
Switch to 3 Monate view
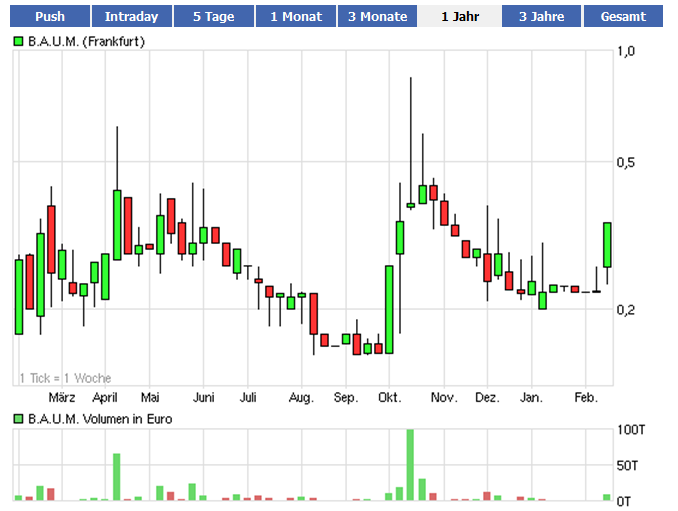click(377, 16)
